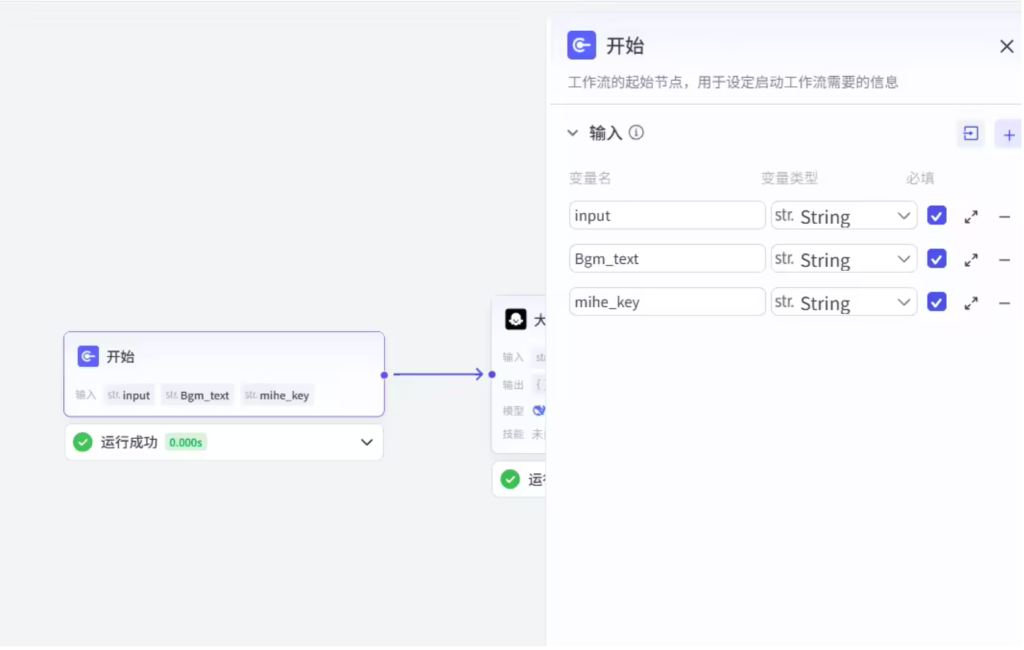This screenshot has width=1024, height=650.
Task: Click the mihe_key tag in 开始 node
Action: pos(278,395)
